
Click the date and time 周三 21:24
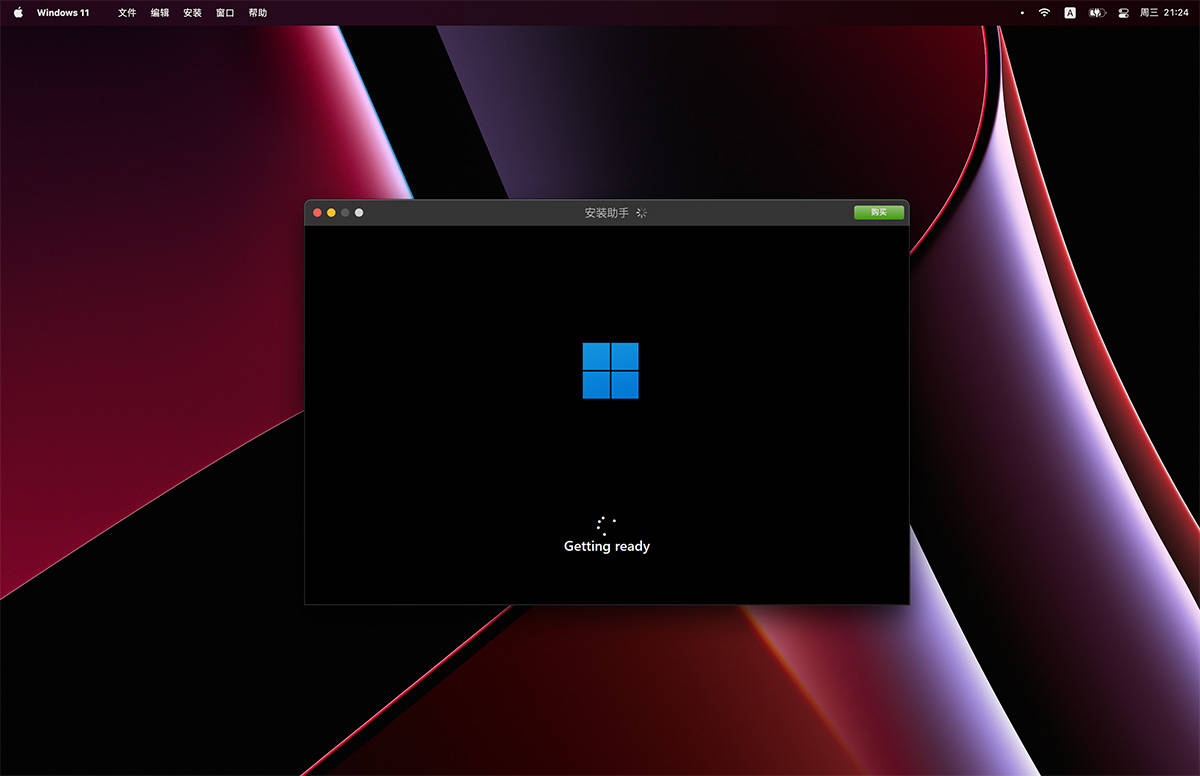coord(1164,13)
